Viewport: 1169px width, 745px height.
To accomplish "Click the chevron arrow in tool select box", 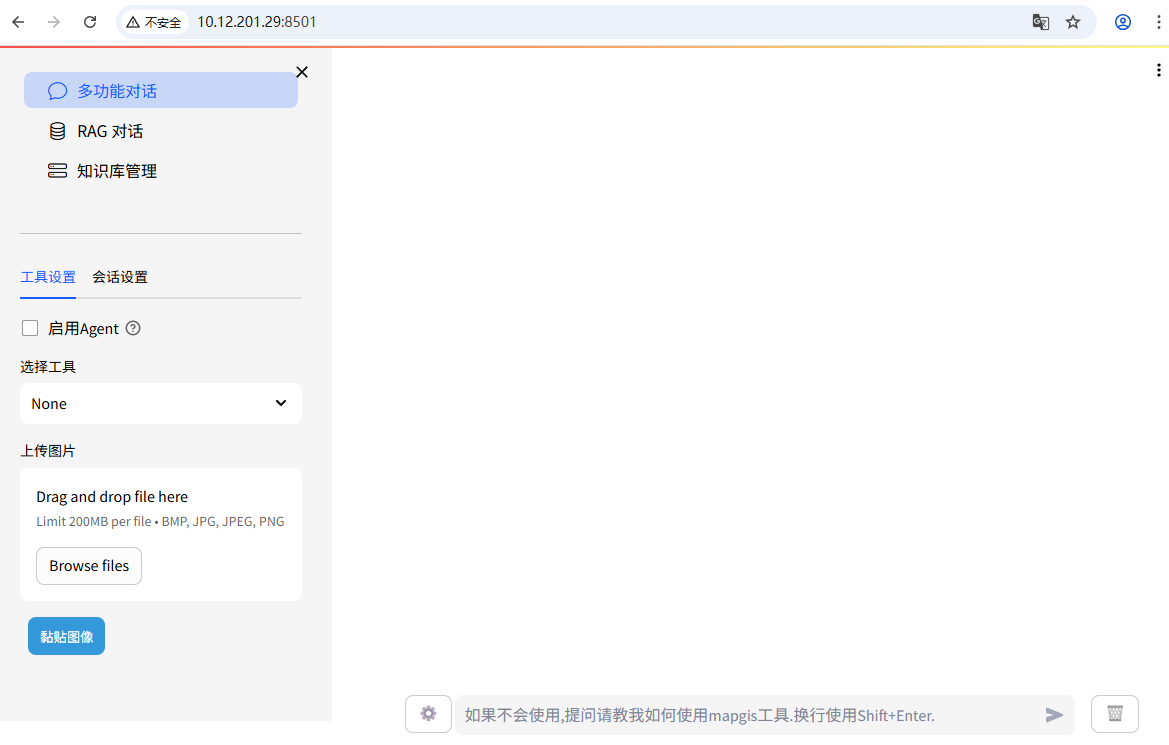I will coord(281,403).
